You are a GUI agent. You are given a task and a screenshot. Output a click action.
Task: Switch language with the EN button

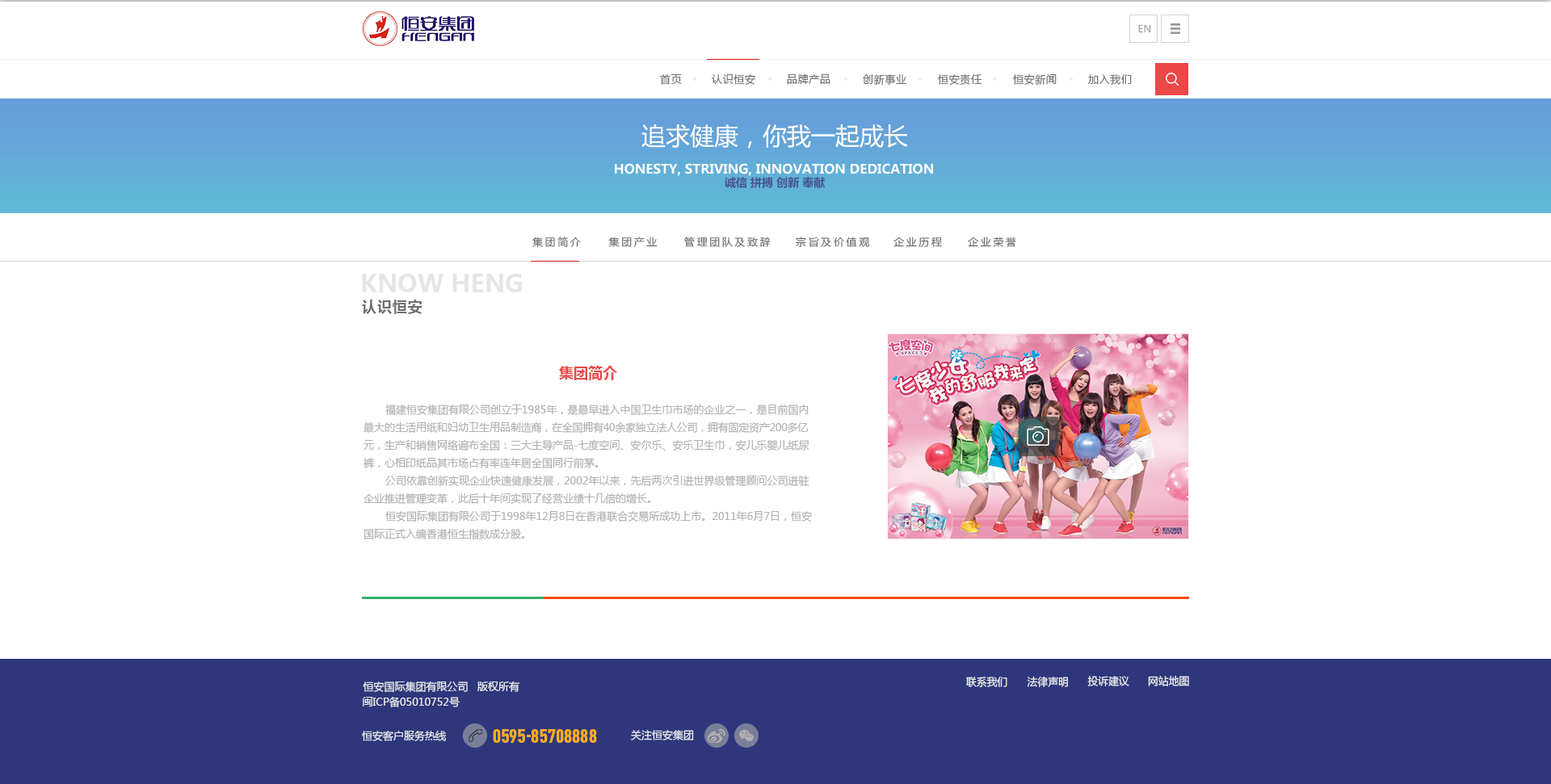[x=1143, y=29]
